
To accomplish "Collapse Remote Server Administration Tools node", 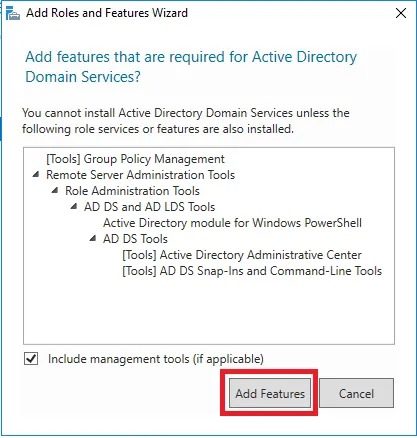I will 36,174.
